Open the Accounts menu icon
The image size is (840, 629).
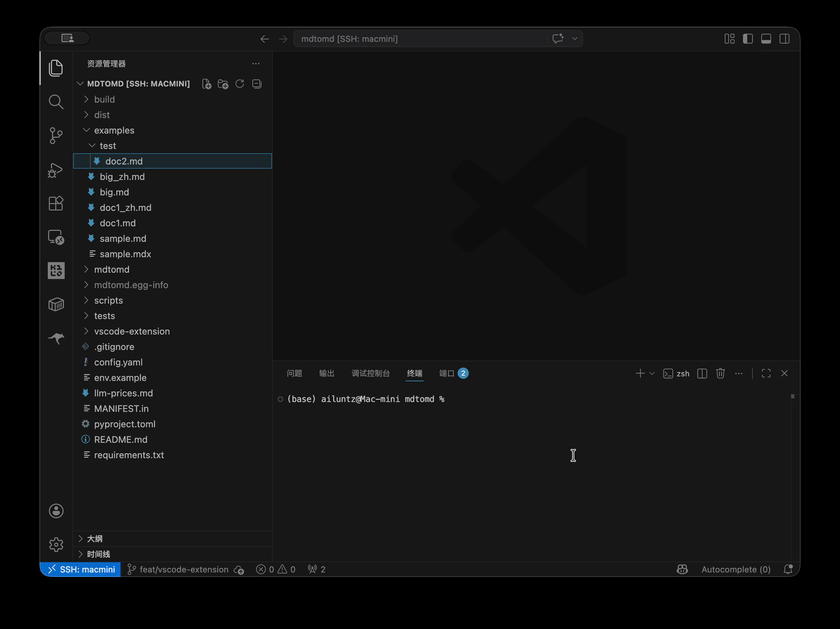click(x=56, y=511)
